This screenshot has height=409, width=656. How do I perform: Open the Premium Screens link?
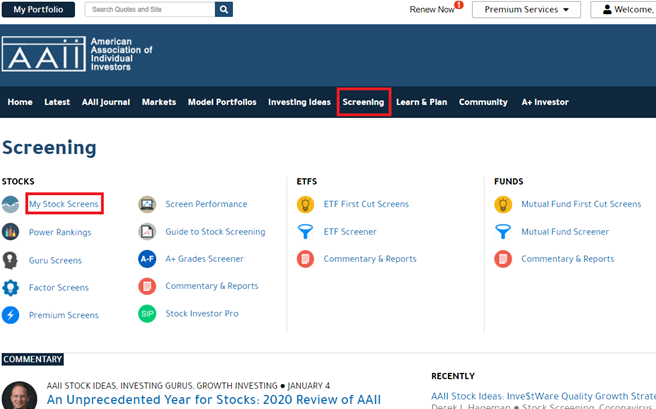click(64, 315)
